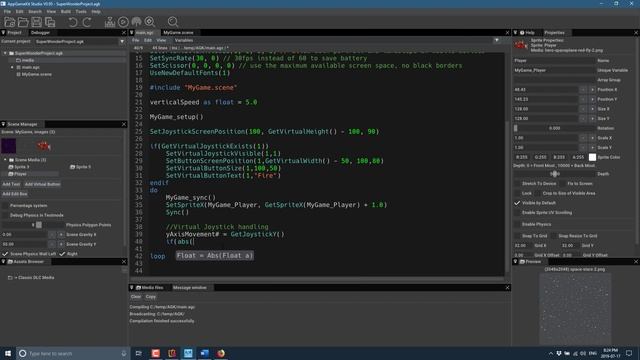Screen dimensions: 640x360
Task: Click the Undo arrow icon
Action: (73, 22)
